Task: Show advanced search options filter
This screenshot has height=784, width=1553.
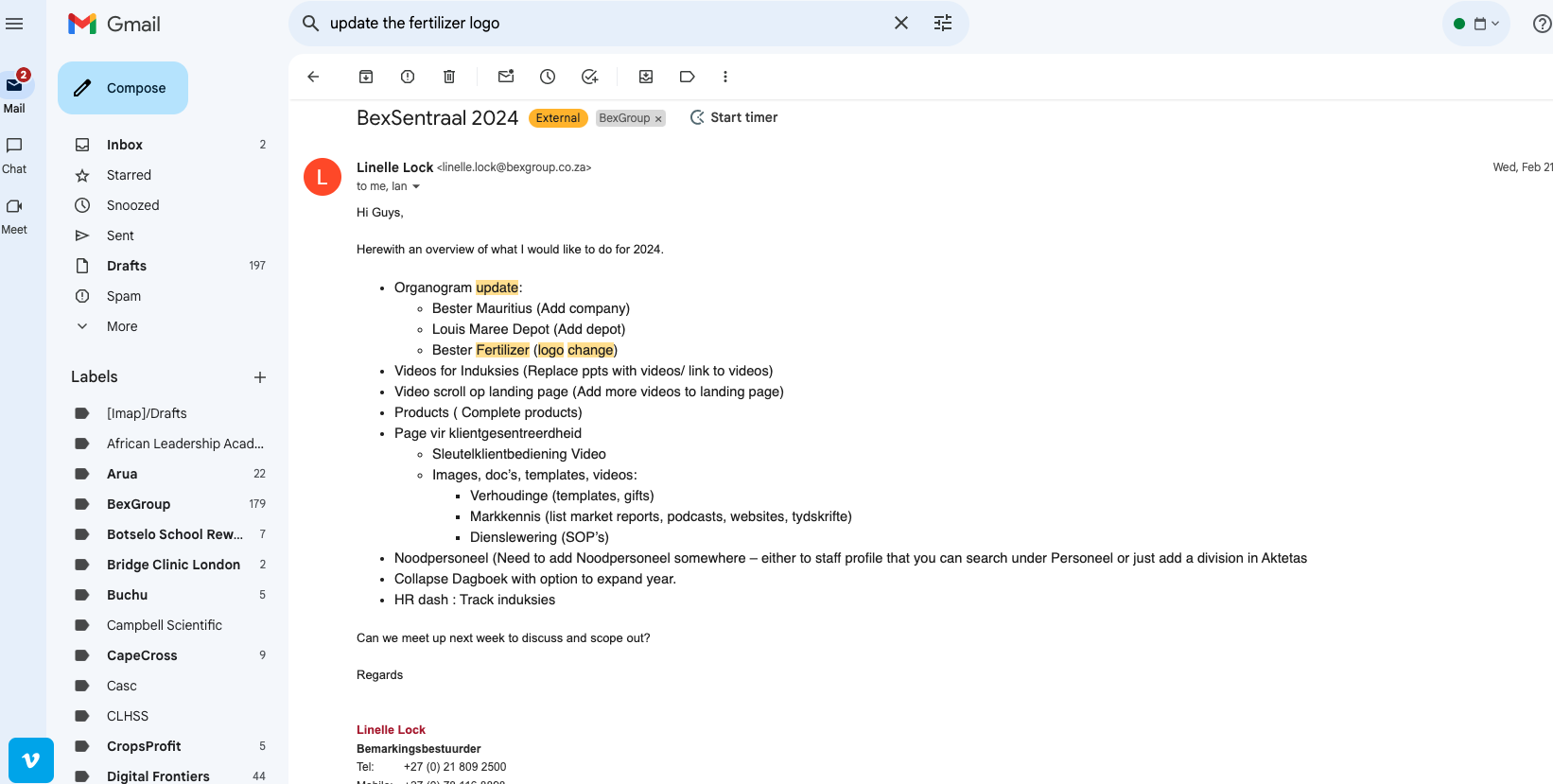Action: (x=943, y=24)
